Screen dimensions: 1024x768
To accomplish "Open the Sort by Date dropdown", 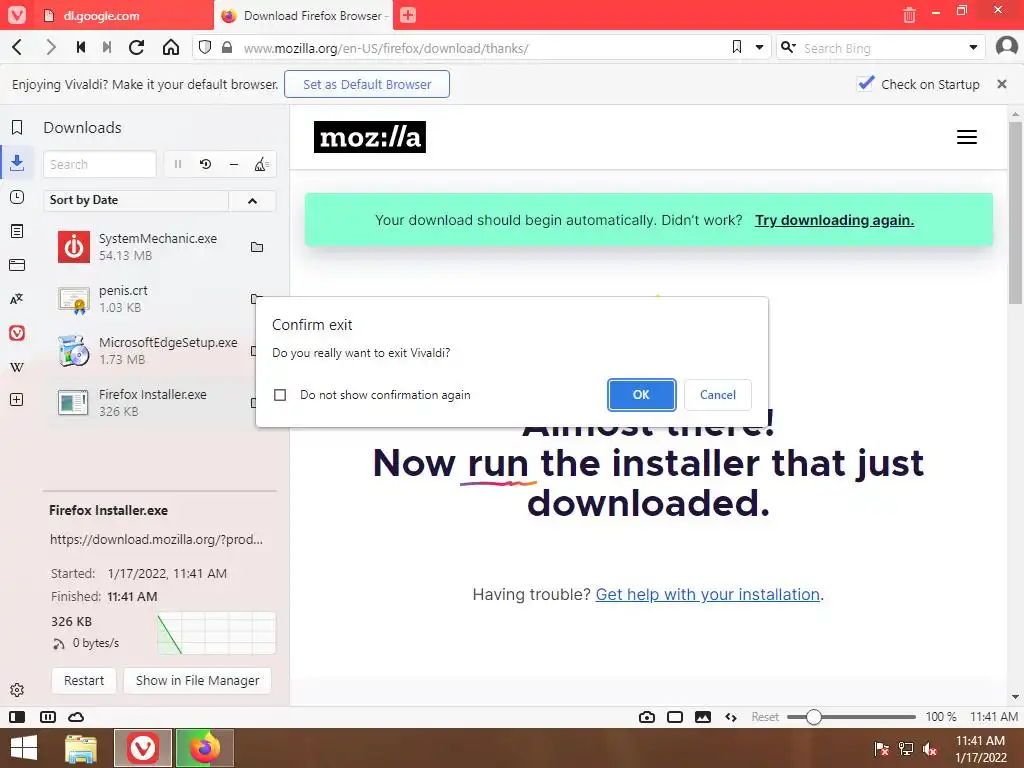I will pos(136,200).
